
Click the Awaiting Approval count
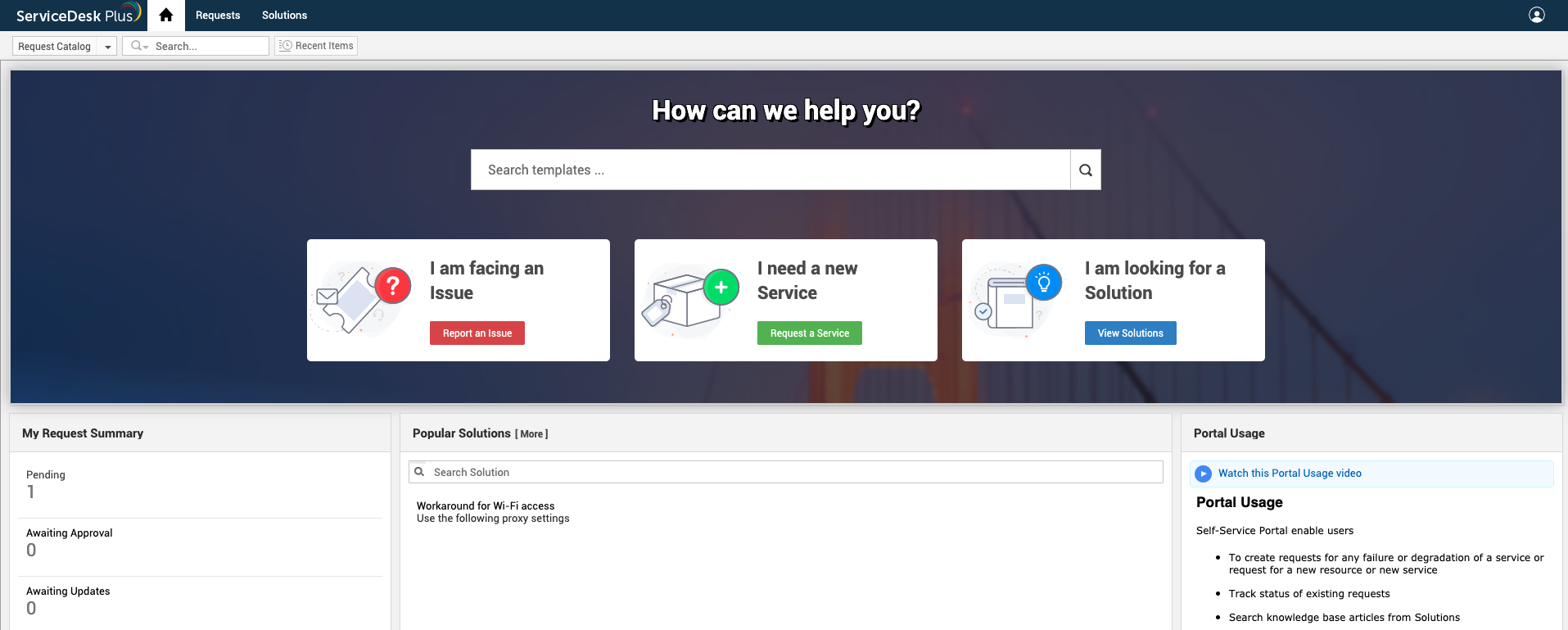click(31, 550)
